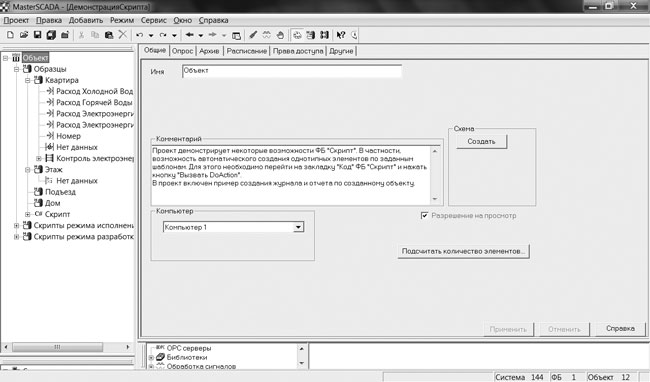Switch to the Опрос tab
The width and height of the screenshot is (650, 382).
(182, 51)
